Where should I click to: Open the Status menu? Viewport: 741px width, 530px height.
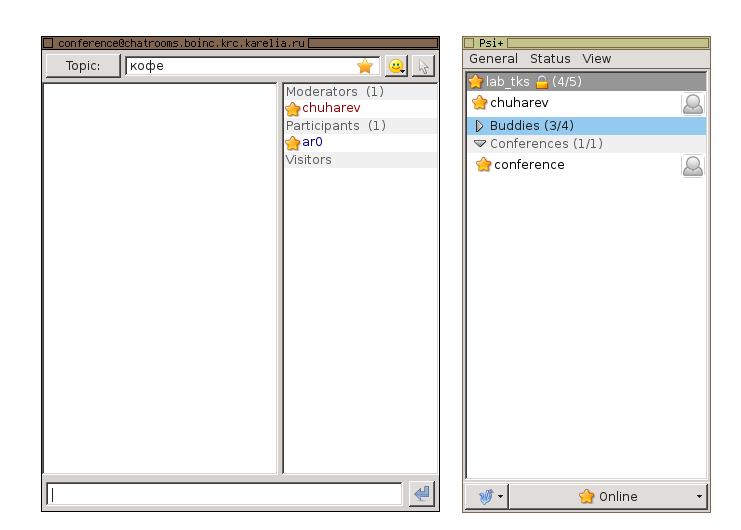click(550, 59)
